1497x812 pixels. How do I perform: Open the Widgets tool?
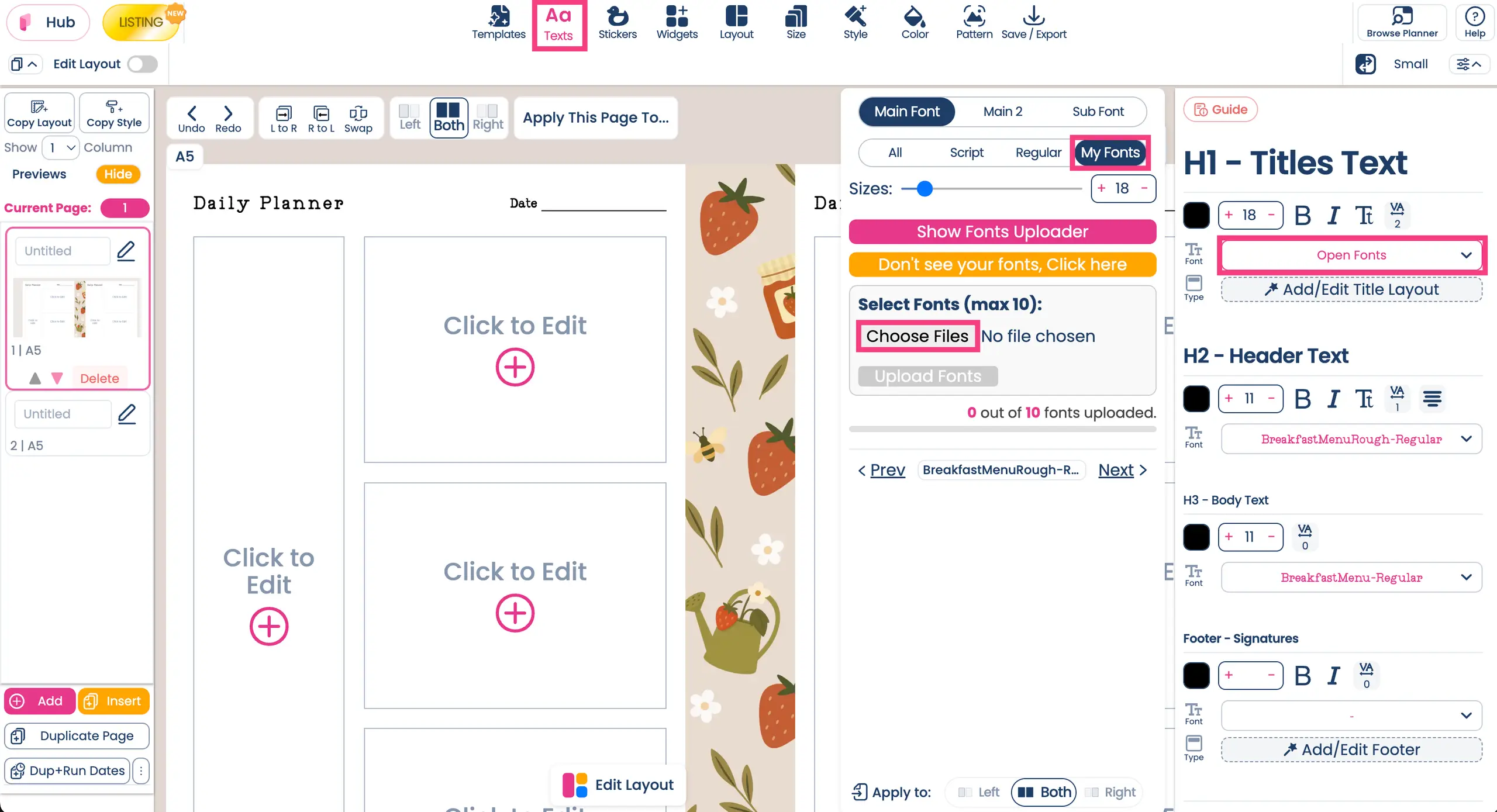(x=677, y=22)
